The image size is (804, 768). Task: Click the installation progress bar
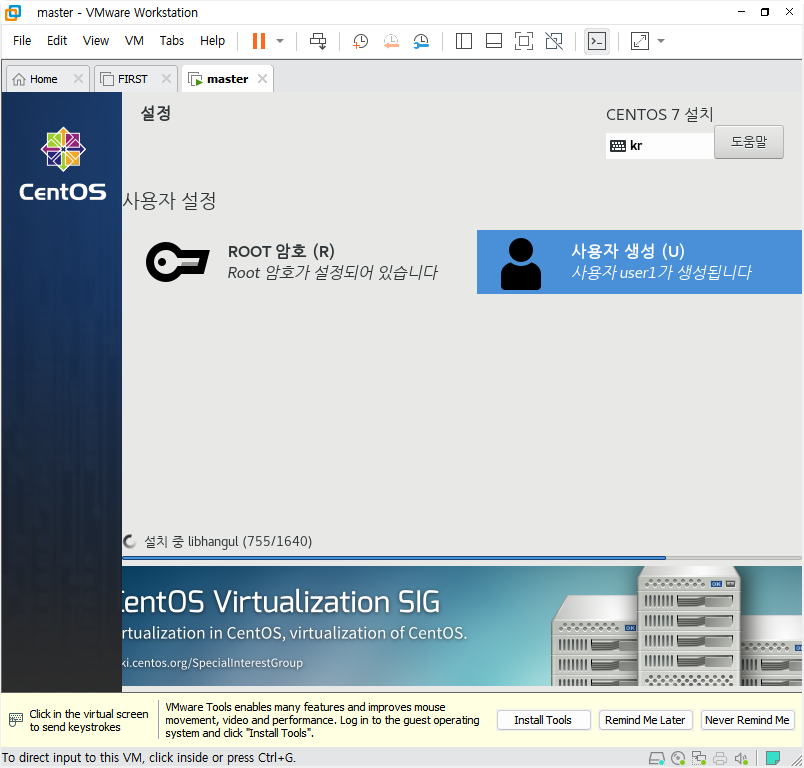[x=461, y=557]
